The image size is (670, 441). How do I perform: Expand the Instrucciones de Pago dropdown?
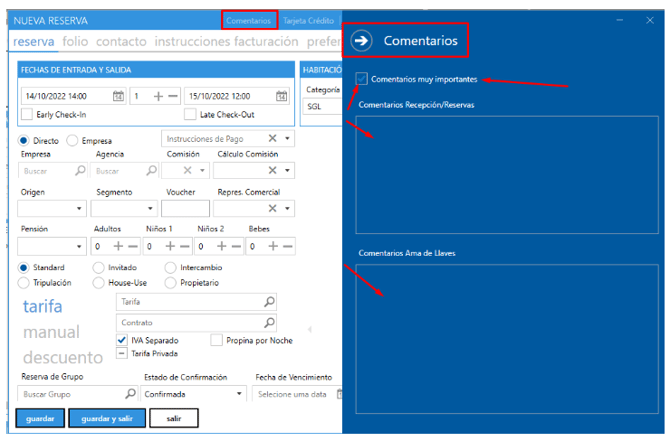288,139
